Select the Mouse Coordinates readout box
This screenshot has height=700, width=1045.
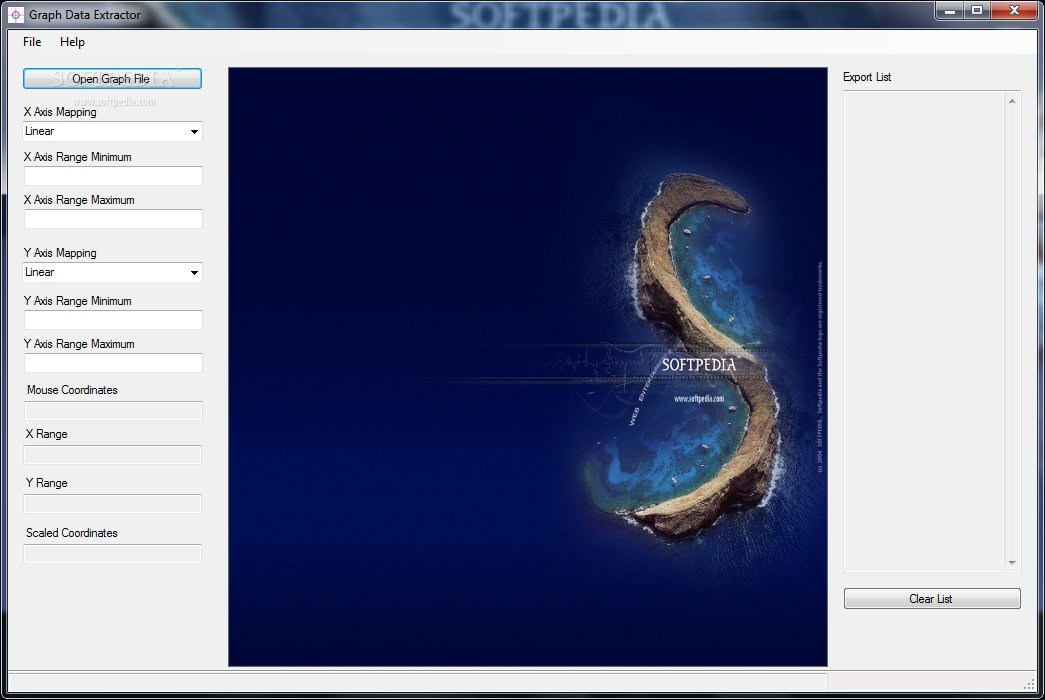click(113, 411)
